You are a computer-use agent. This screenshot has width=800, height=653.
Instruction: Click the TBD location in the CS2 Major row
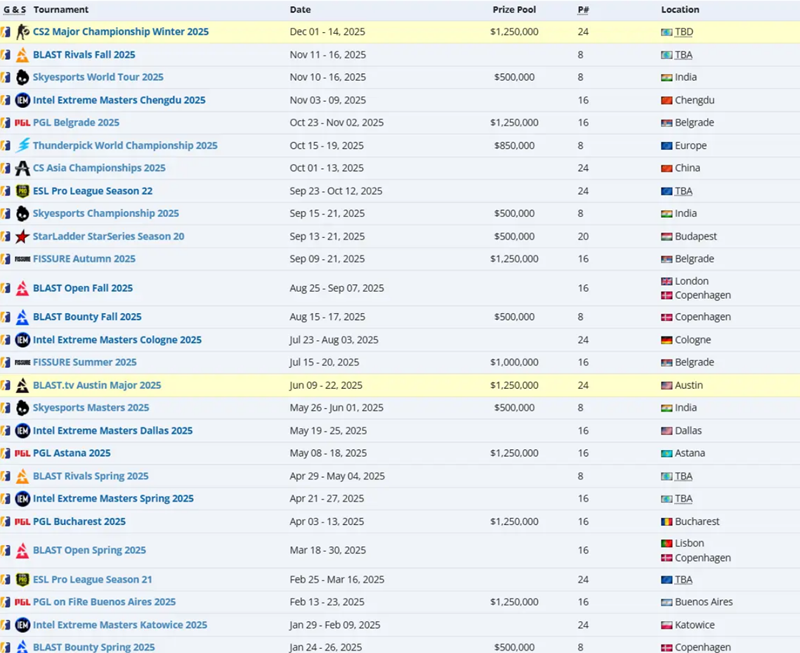683,32
